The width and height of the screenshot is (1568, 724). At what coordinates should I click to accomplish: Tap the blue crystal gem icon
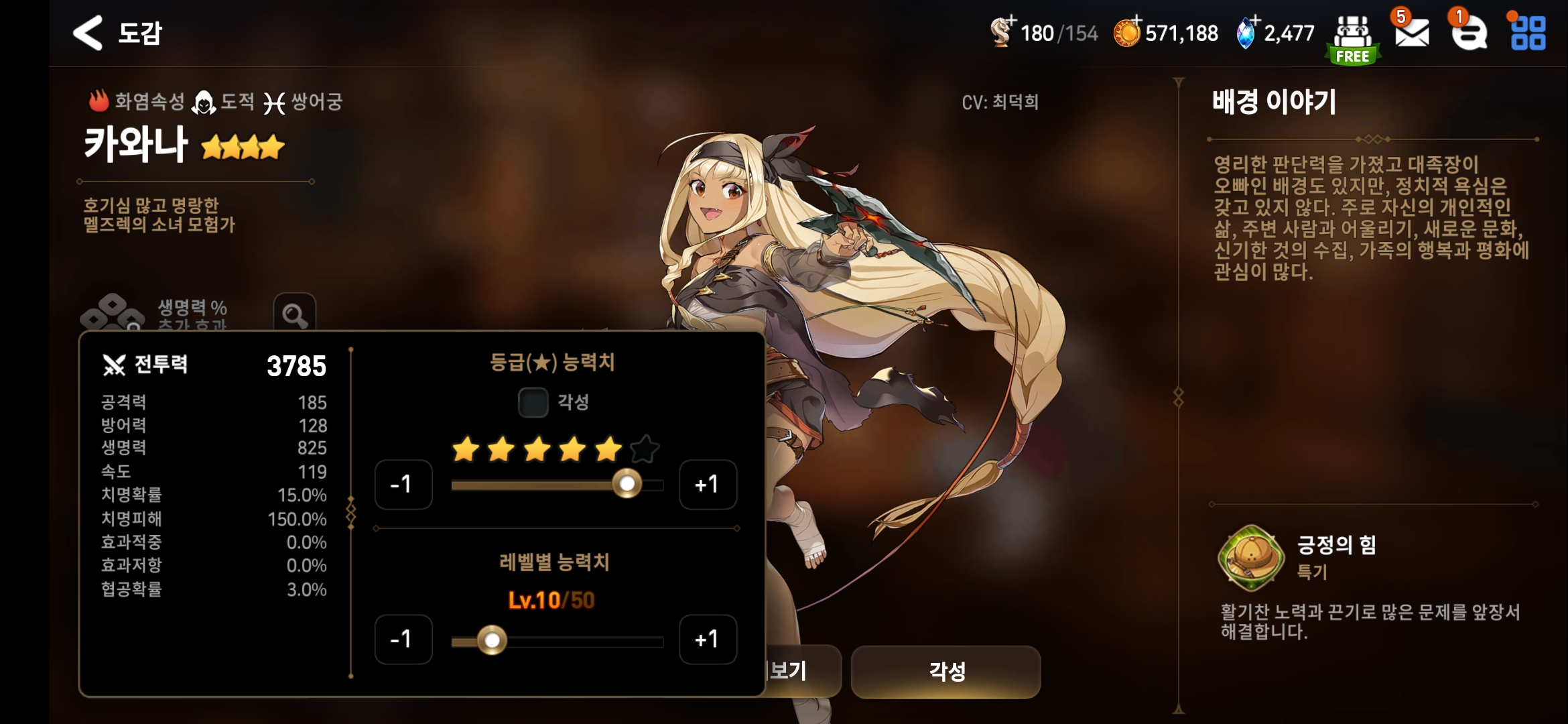tap(1246, 32)
